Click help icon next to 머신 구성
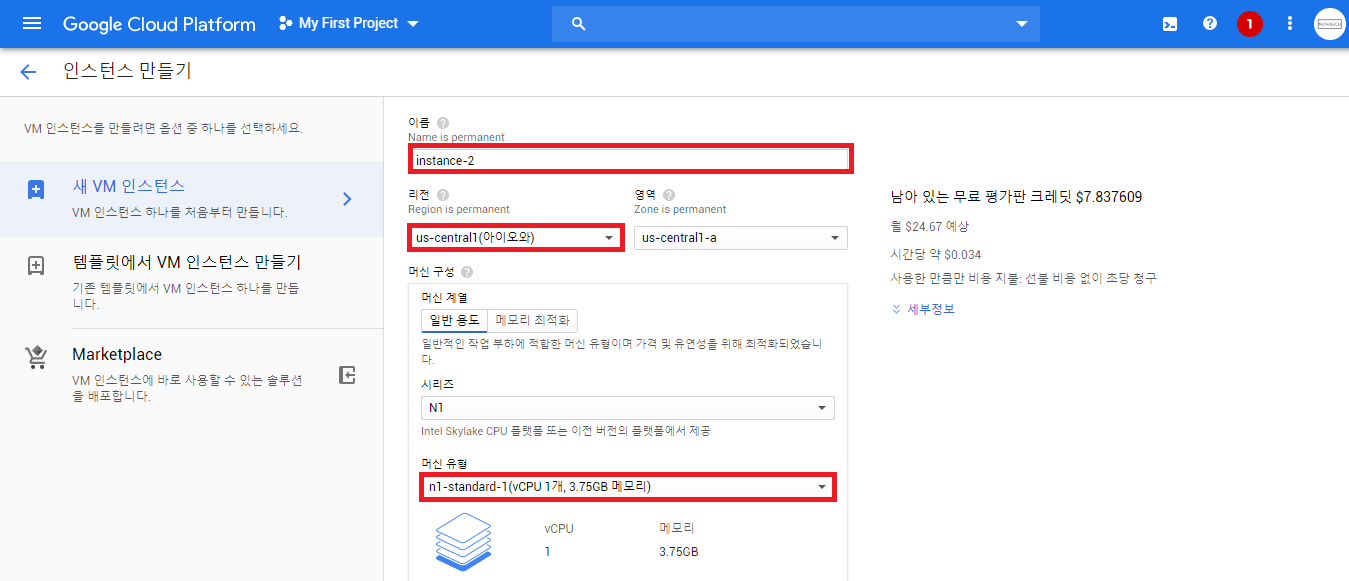Viewport: 1349px width, 581px height. (467, 271)
